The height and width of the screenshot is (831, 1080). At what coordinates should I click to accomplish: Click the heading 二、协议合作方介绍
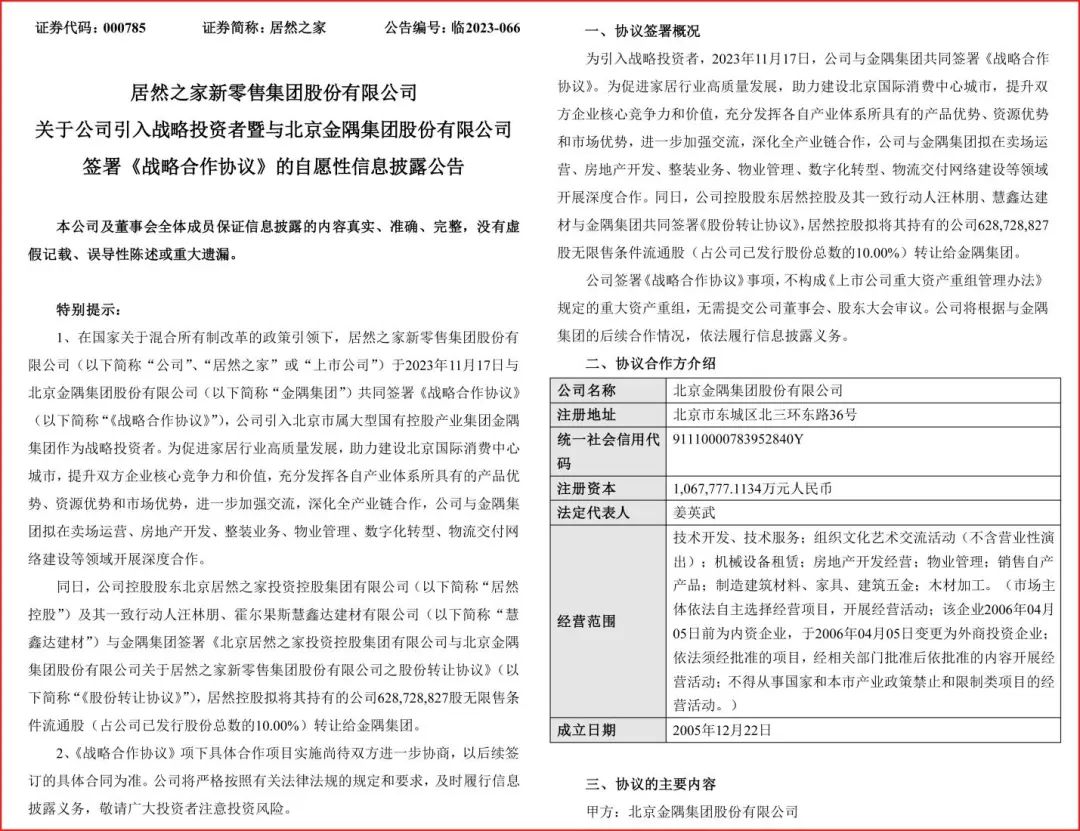click(650, 363)
